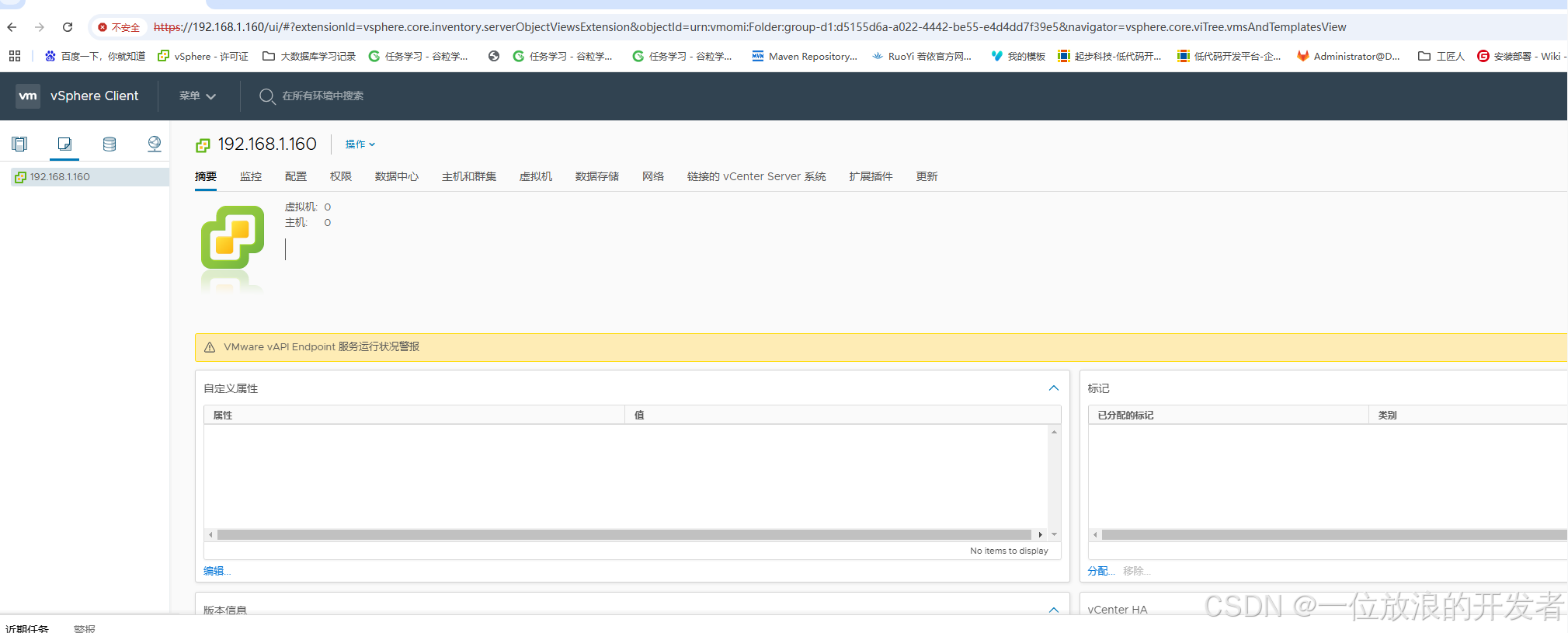This screenshot has width=1568, height=633.
Task: Click the globe bookmark icon
Action: [494, 56]
